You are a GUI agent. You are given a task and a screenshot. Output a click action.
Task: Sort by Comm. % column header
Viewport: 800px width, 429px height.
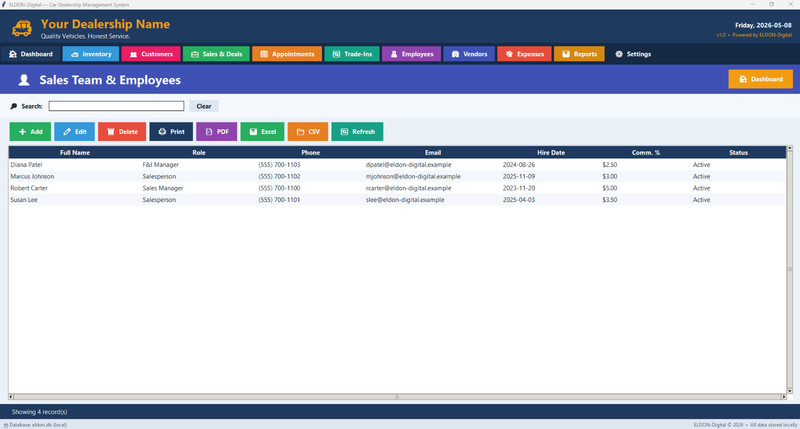(646, 153)
